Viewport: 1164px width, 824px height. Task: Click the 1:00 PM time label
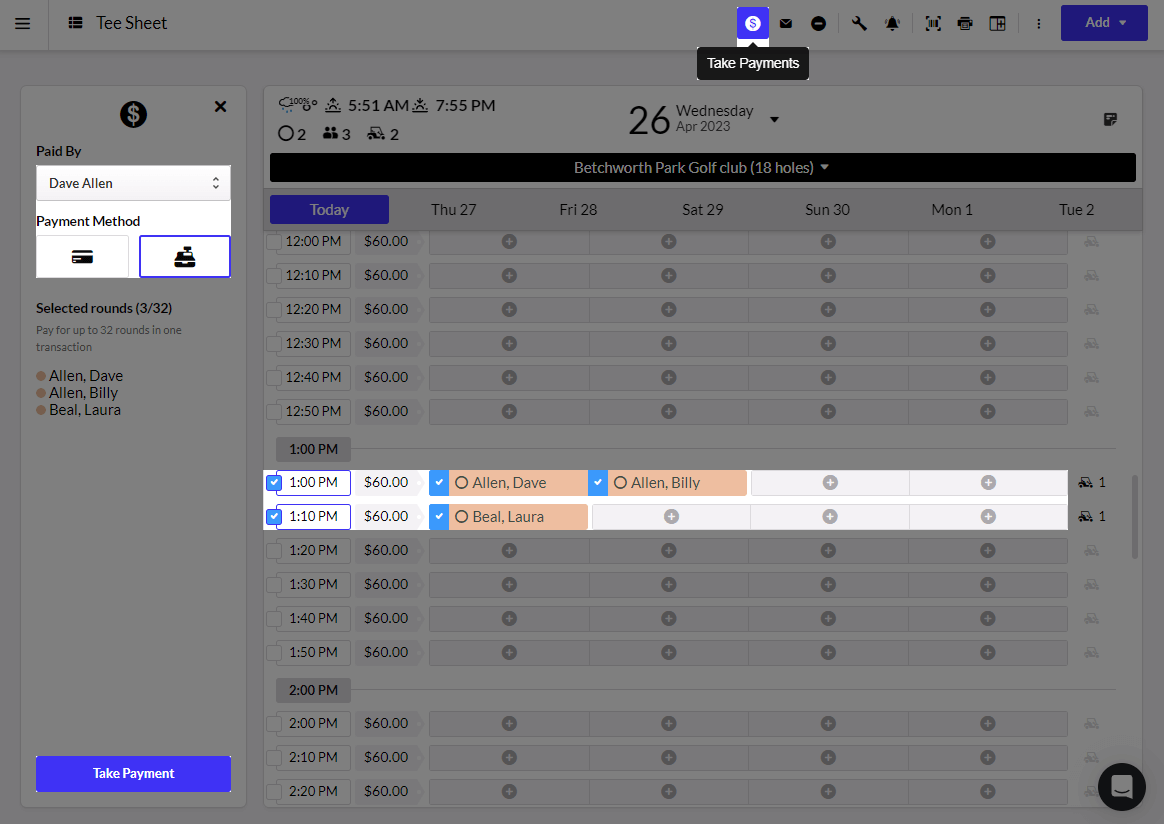coord(313,483)
